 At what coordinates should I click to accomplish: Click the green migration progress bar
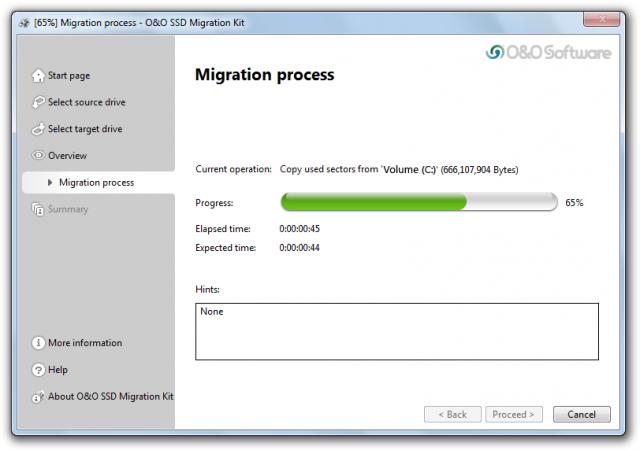[x=419, y=202]
